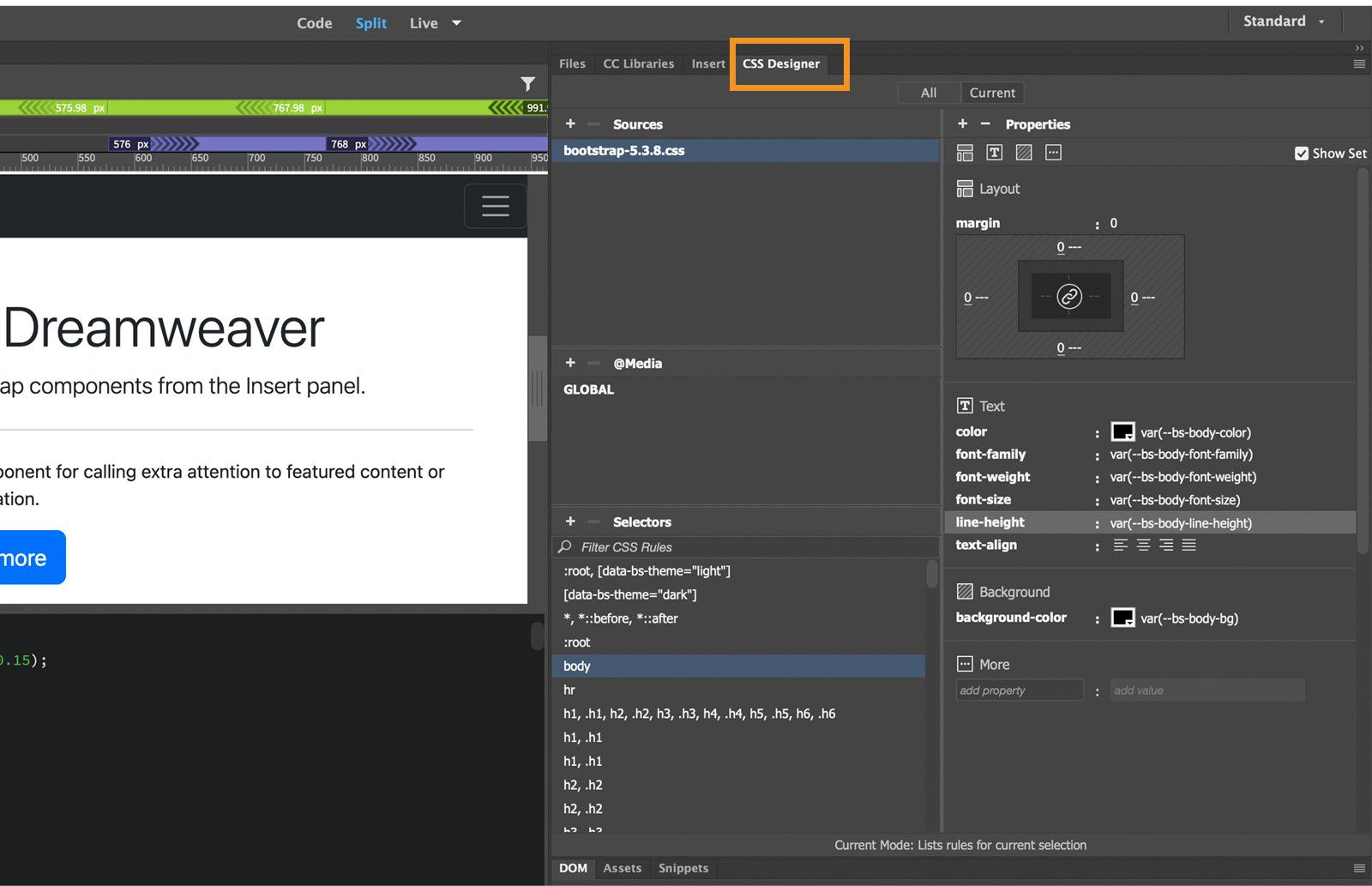The width and height of the screenshot is (1372, 886).
Task: Open the Standard workspace dropdown
Action: (x=1285, y=21)
